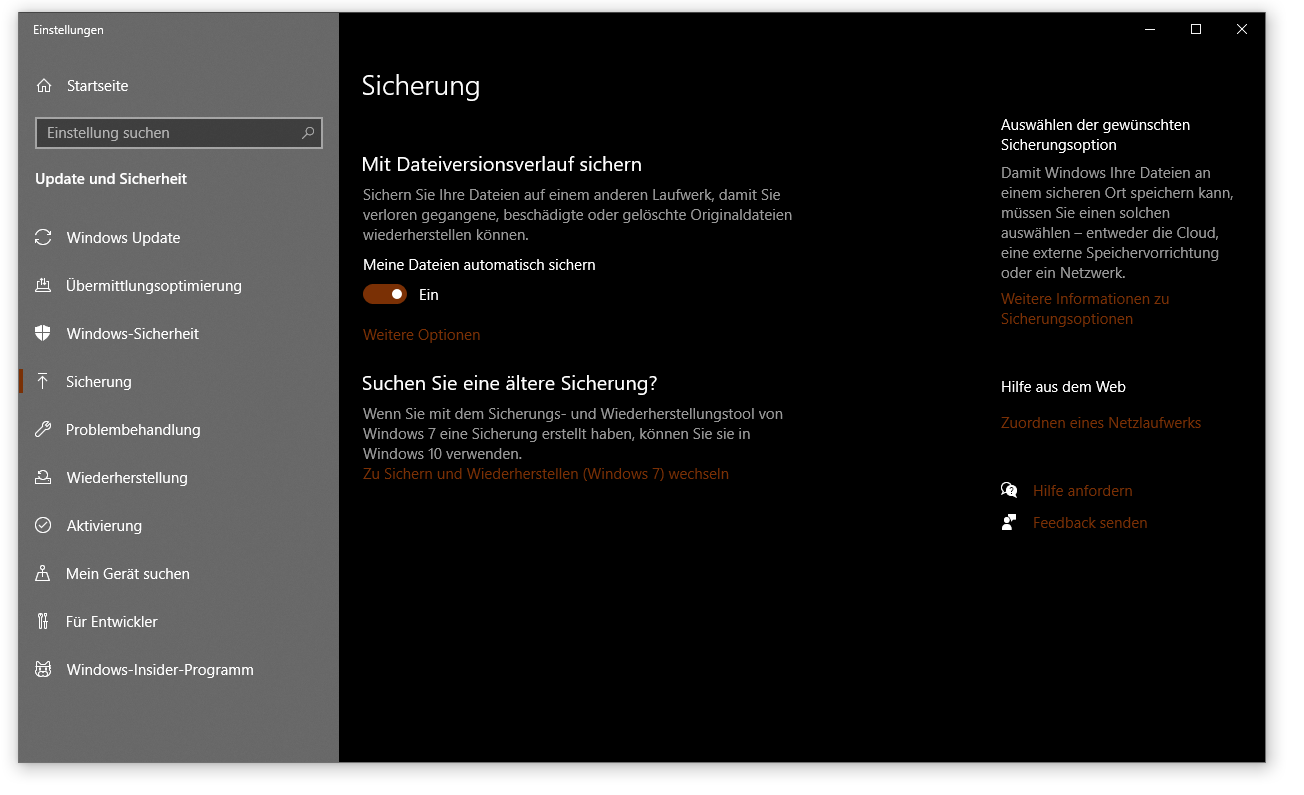
Task: Click the Windows-Insider-Programm cat icon
Action: click(x=43, y=670)
